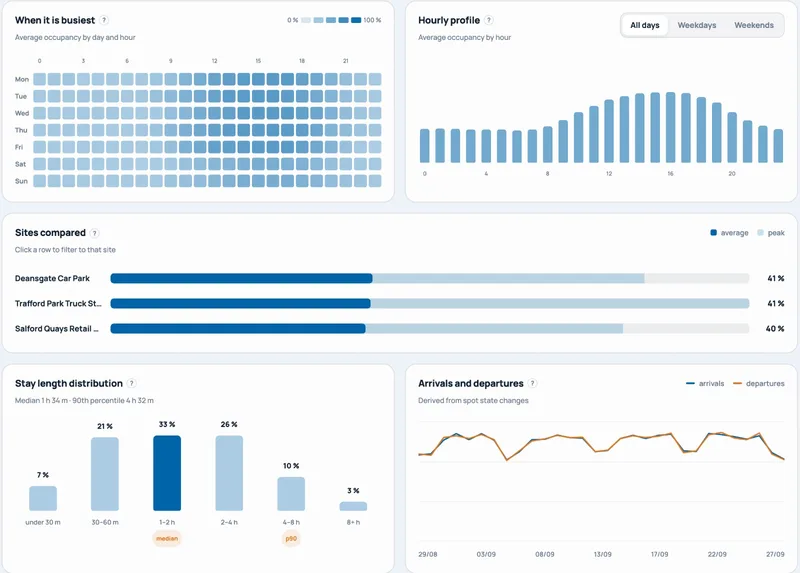Click the 41 % value for Trafford Park
Viewport: 800px width, 573px height.
(x=776, y=304)
